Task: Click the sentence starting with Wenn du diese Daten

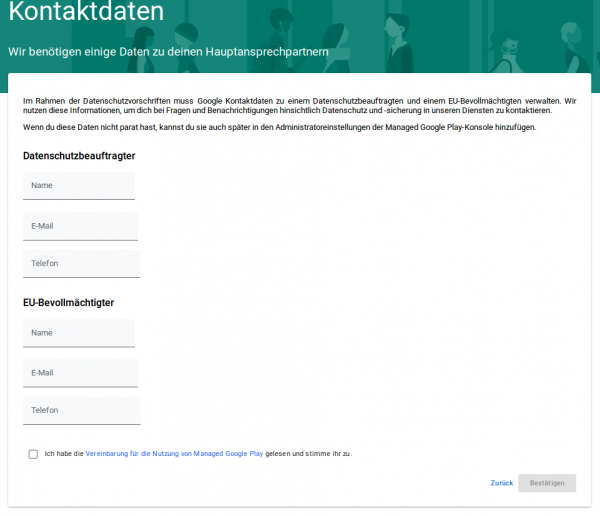Action: [279, 128]
